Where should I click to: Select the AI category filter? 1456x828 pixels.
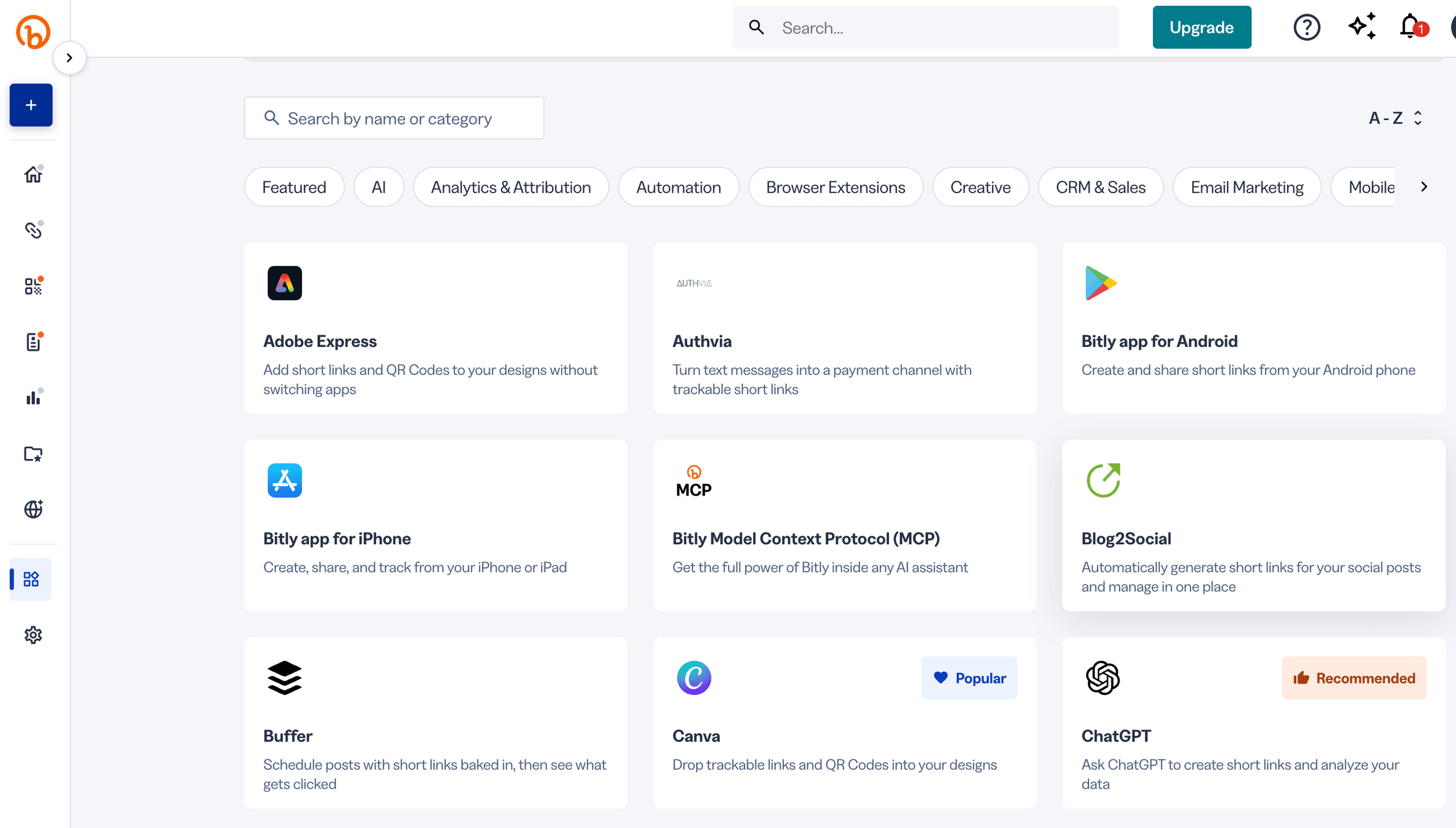coord(378,187)
